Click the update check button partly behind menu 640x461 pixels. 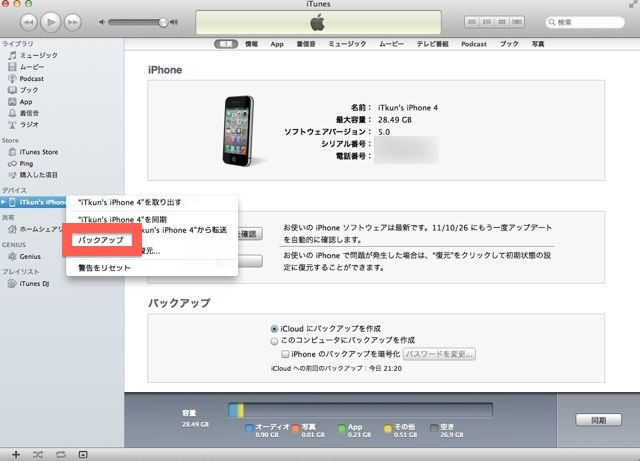[x=250, y=234]
